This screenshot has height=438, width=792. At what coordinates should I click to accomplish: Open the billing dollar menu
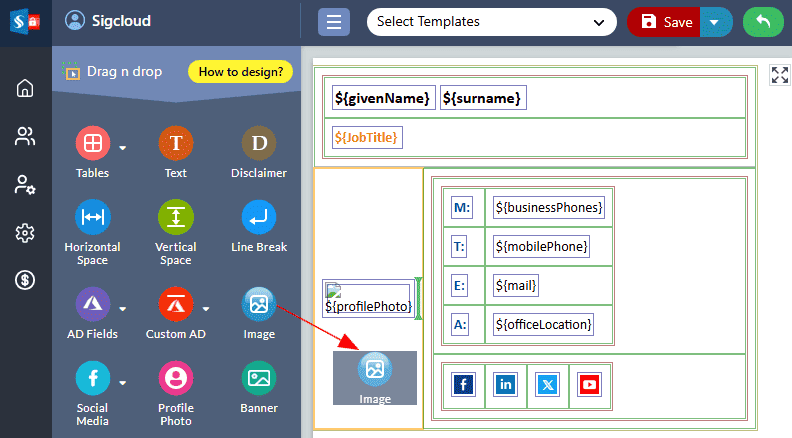pos(25,281)
